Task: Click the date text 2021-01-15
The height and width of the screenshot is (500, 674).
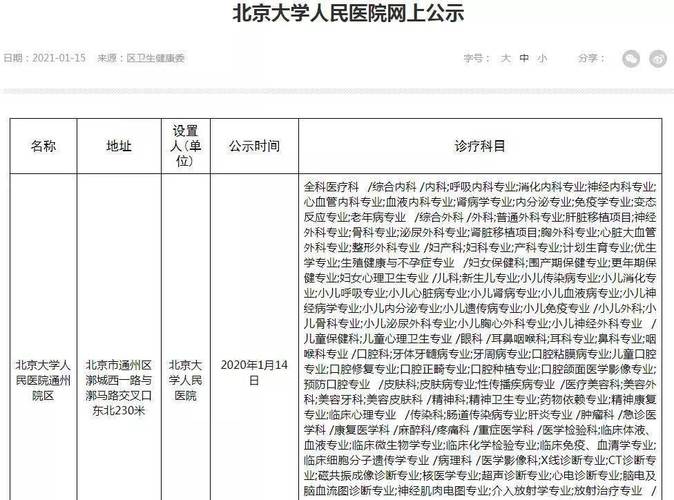Action: tap(59, 58)
